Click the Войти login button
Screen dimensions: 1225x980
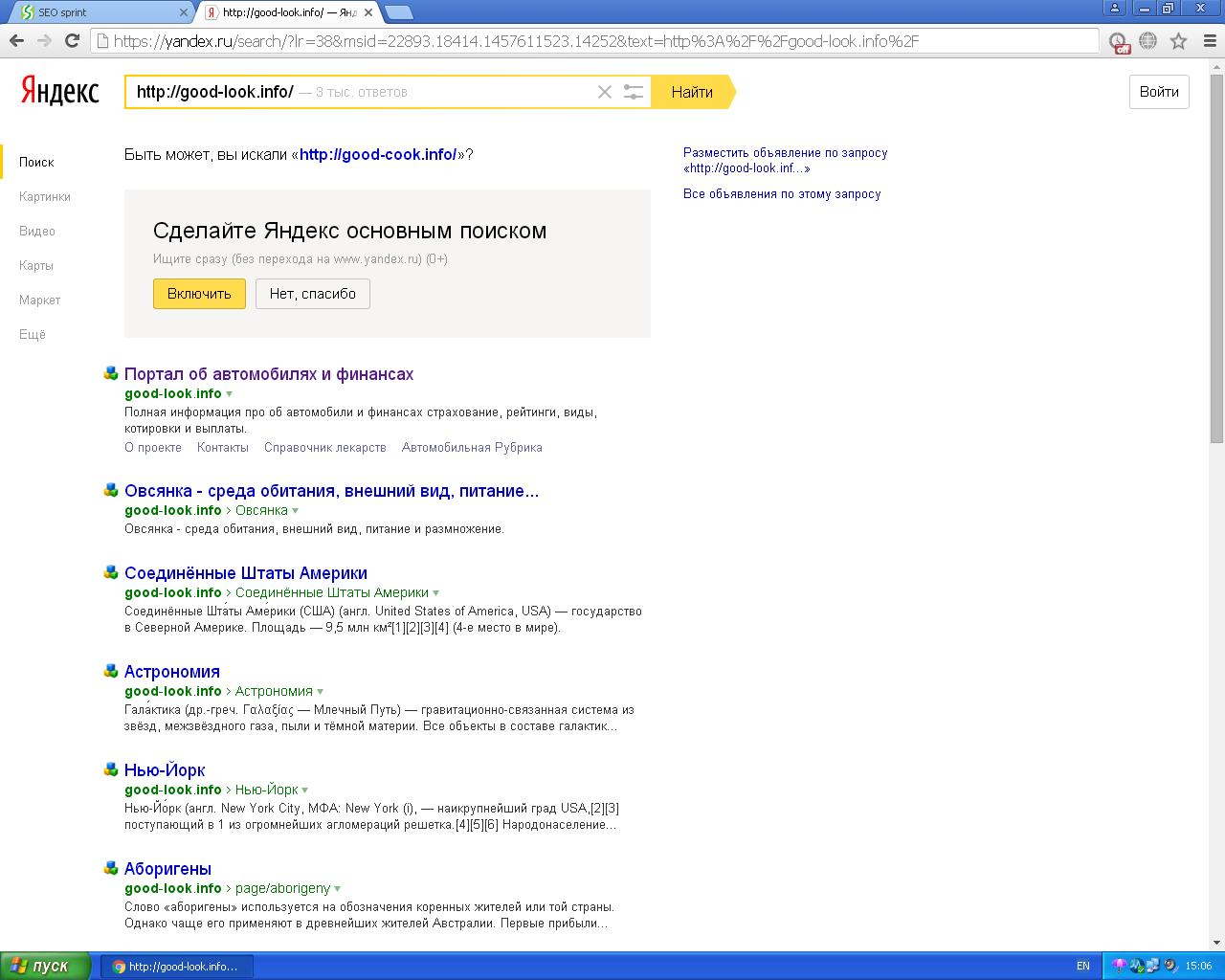tap(1159, 92)
